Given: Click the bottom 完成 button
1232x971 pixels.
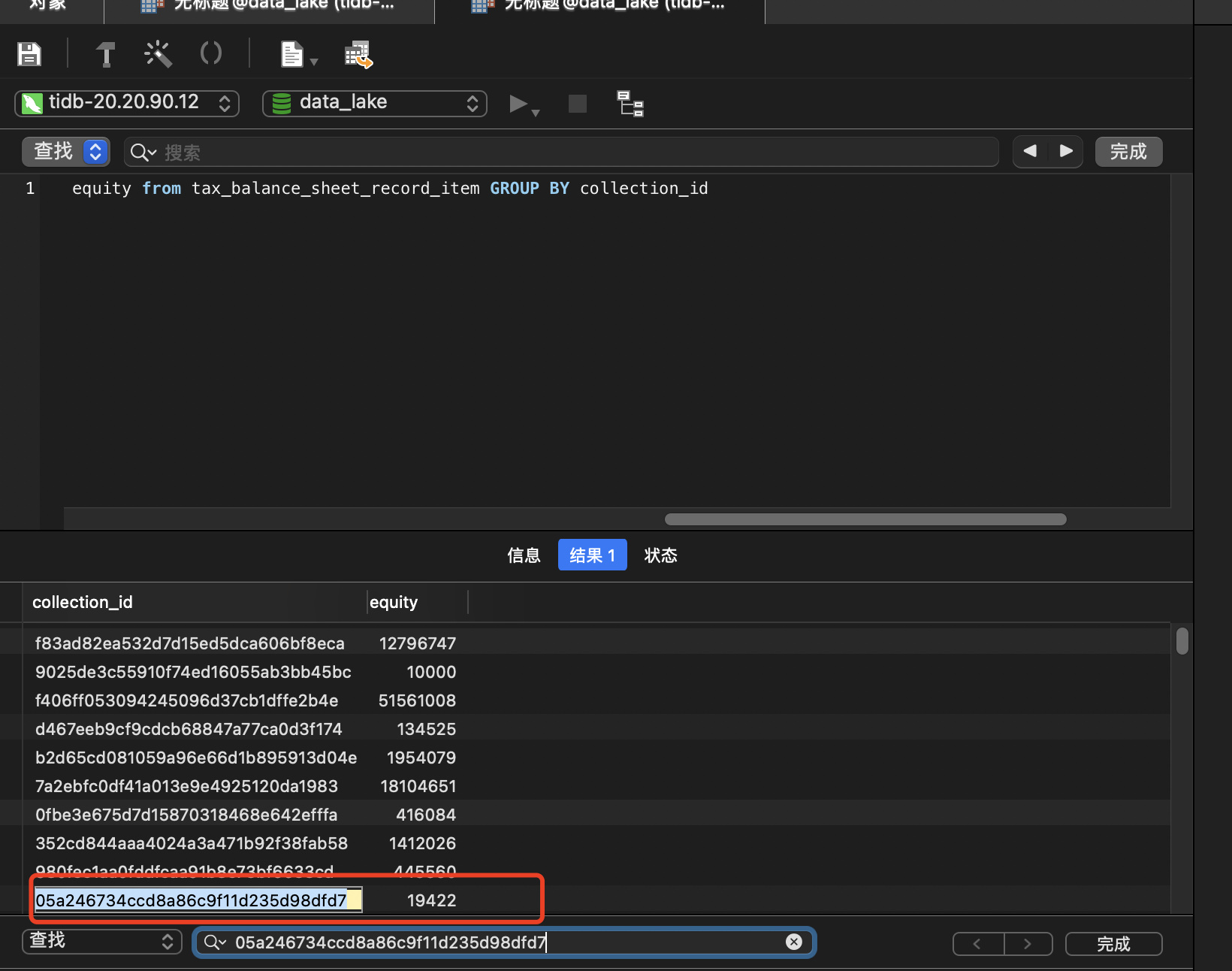Looking at the screenshot, I should coord(1113,943).
